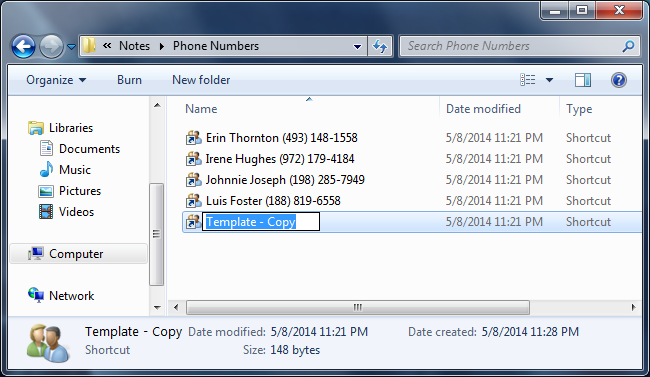
Task: Select the Johnnie Joseph (198) 285-7949 shortcut
Action: coord(285,180)
